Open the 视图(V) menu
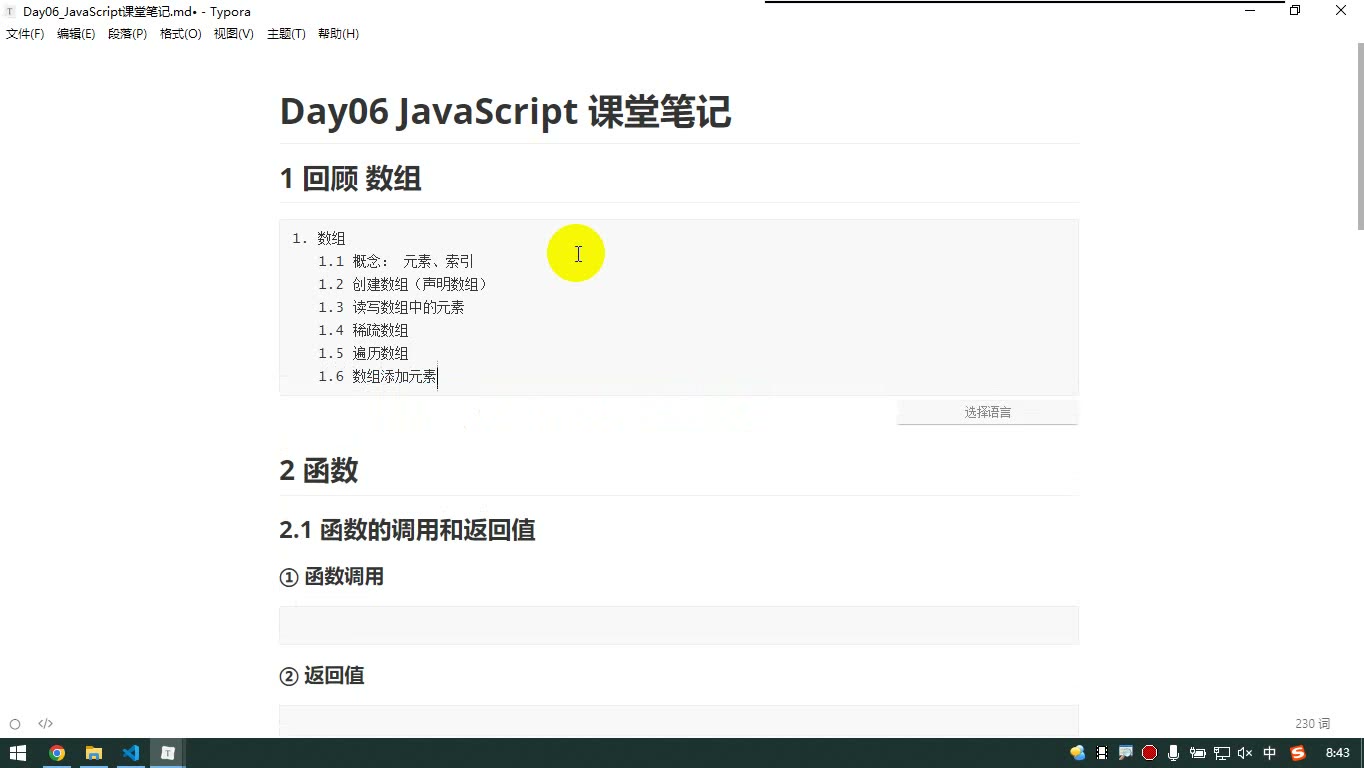 click(x=234, y=34)
